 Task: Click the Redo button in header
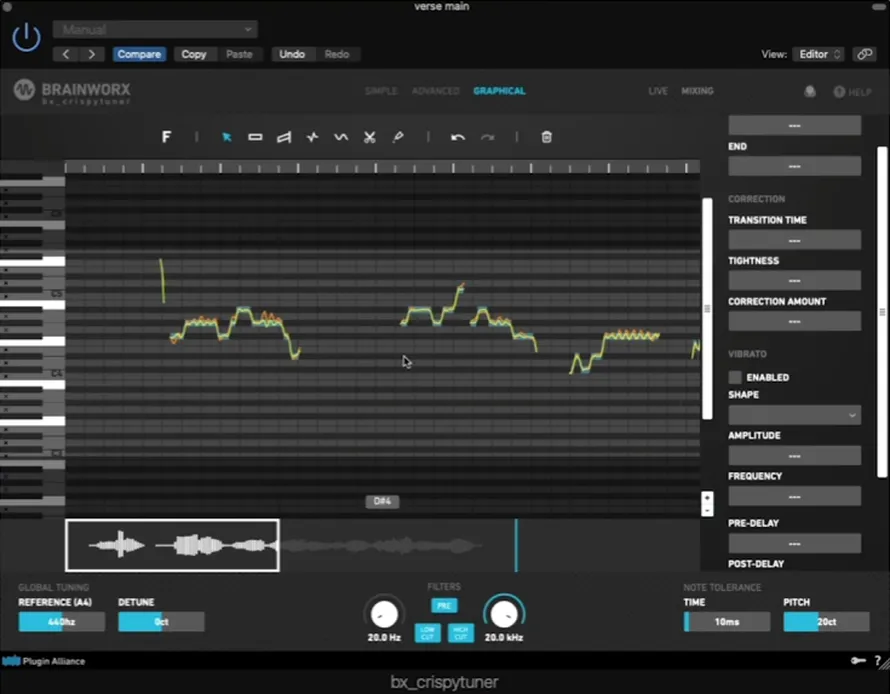pos(337,54)
